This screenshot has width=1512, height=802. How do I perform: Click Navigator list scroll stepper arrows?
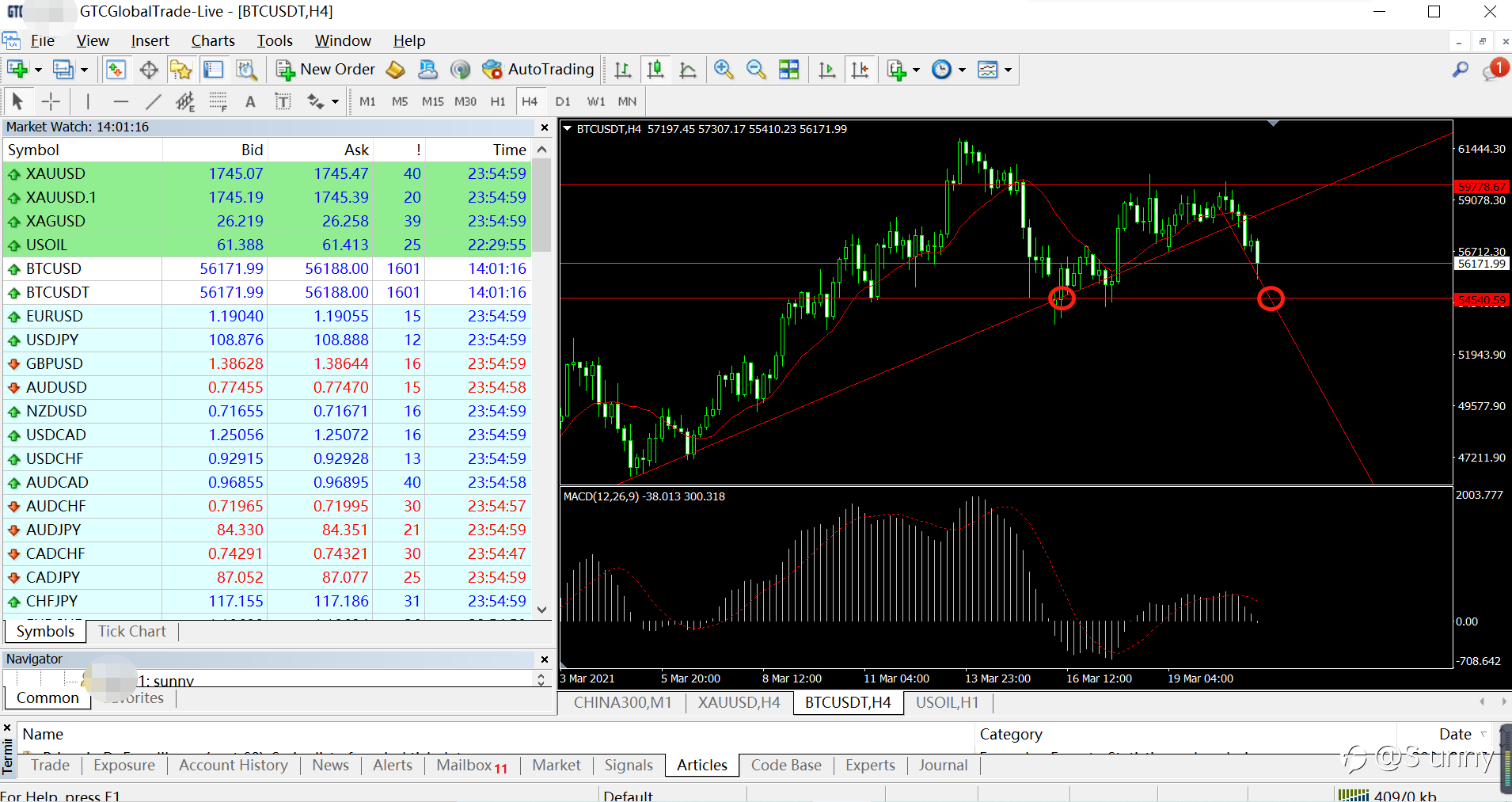tap(541, 679)
